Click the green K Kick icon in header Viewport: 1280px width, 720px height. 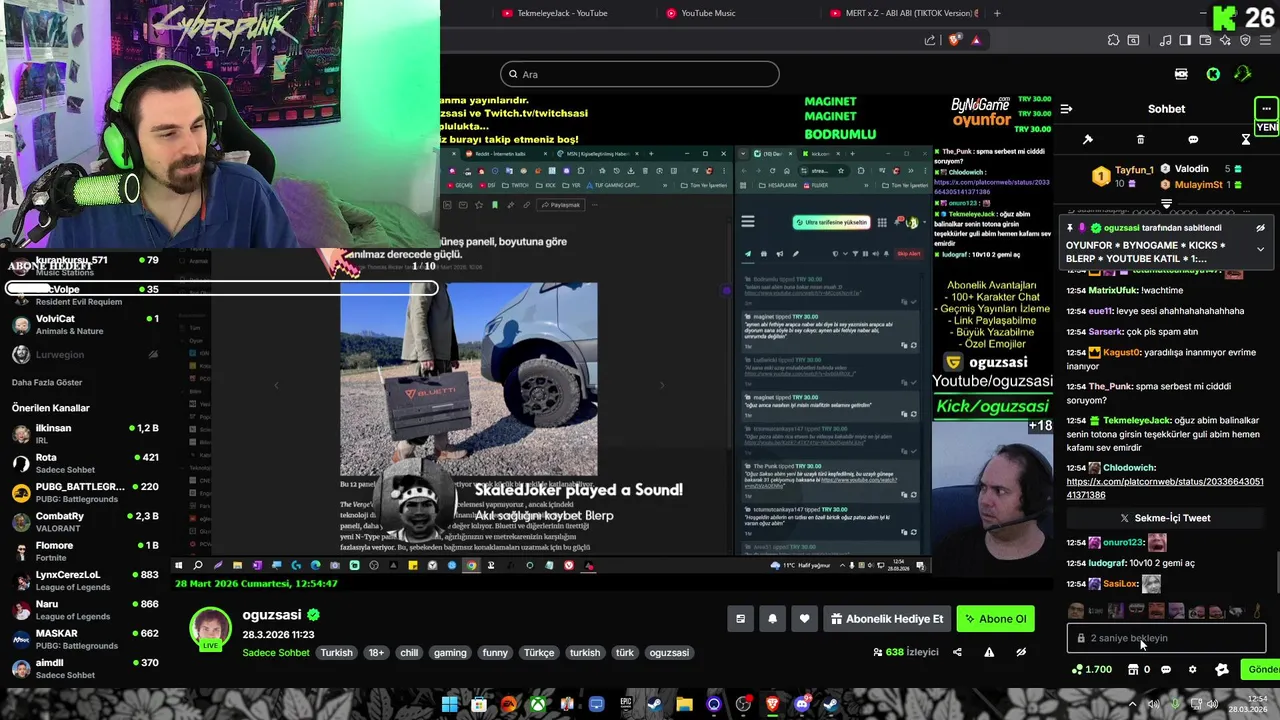[x=1213, y=74]
